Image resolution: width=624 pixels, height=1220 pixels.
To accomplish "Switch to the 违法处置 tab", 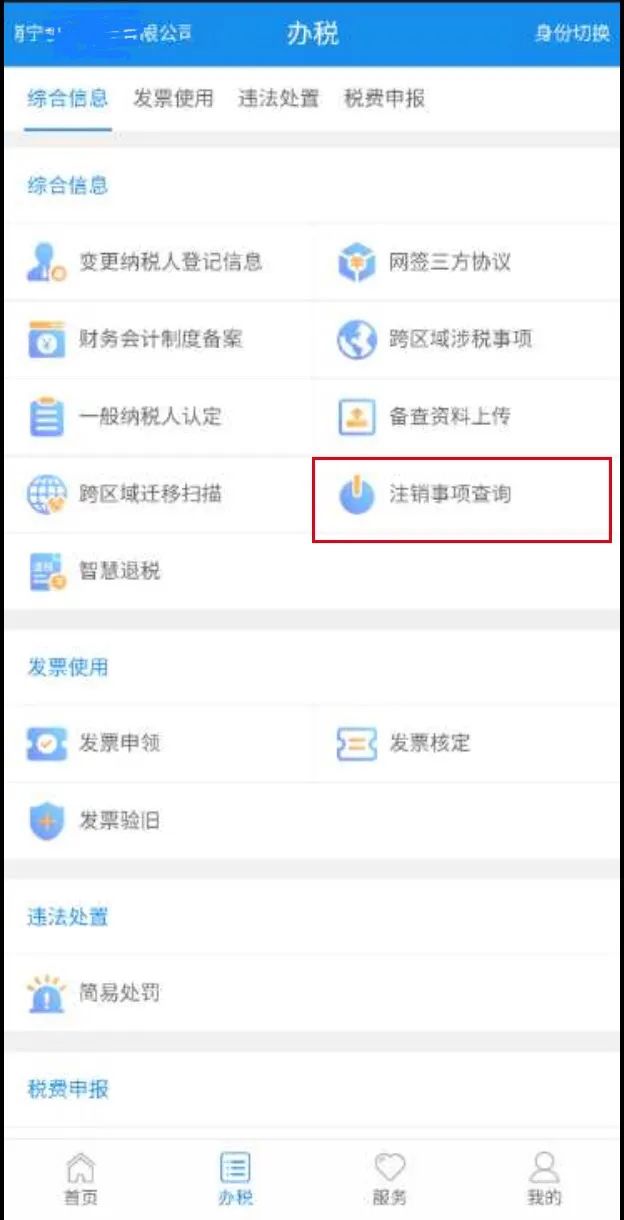I will coord(278,98).
